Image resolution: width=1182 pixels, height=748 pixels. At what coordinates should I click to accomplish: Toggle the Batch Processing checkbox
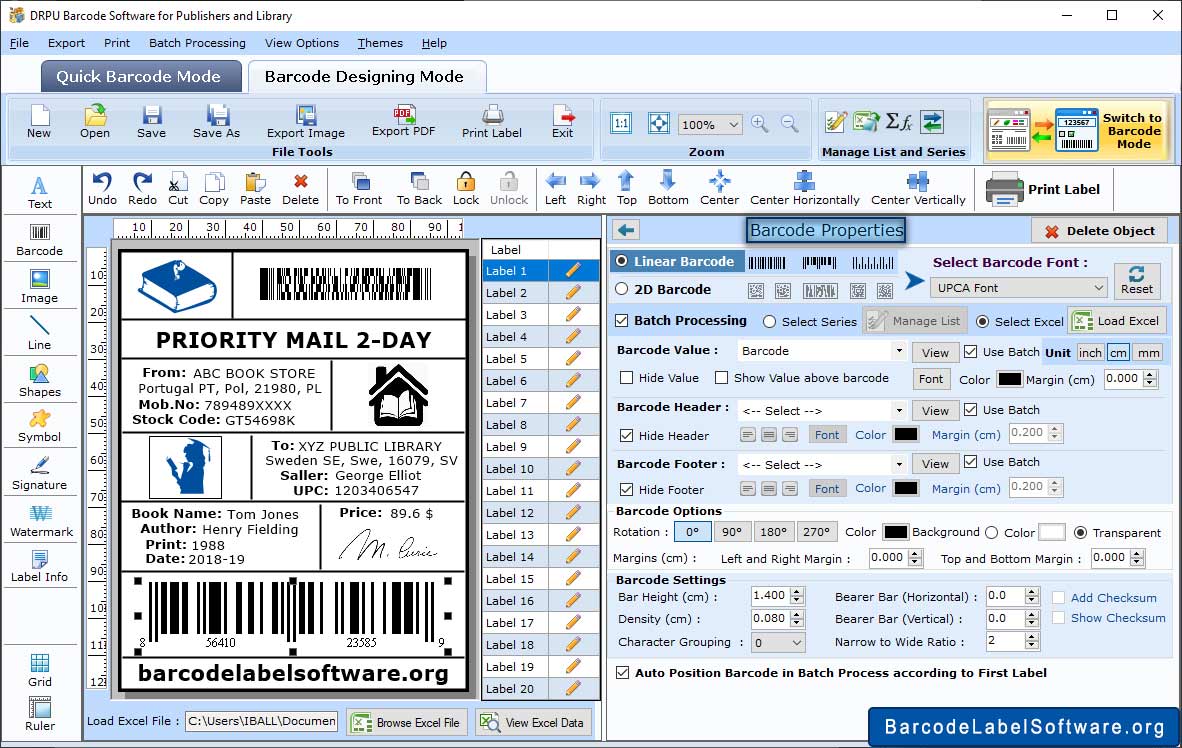pyautogui.click(x=622, y=320)
